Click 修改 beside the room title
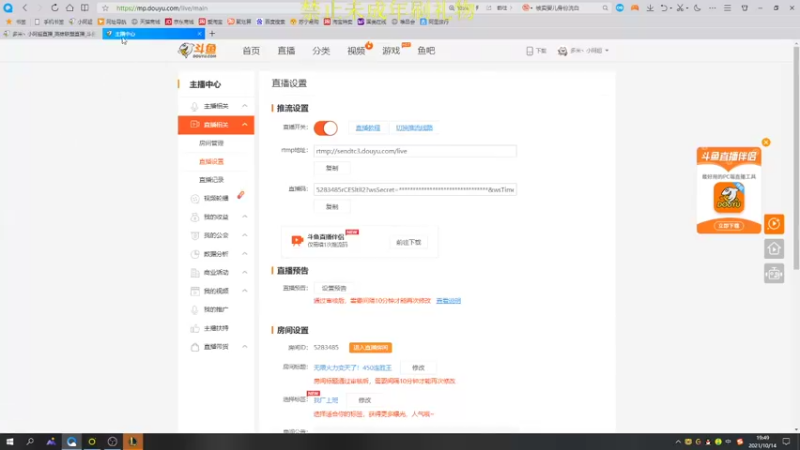 [x=418, y=368]
